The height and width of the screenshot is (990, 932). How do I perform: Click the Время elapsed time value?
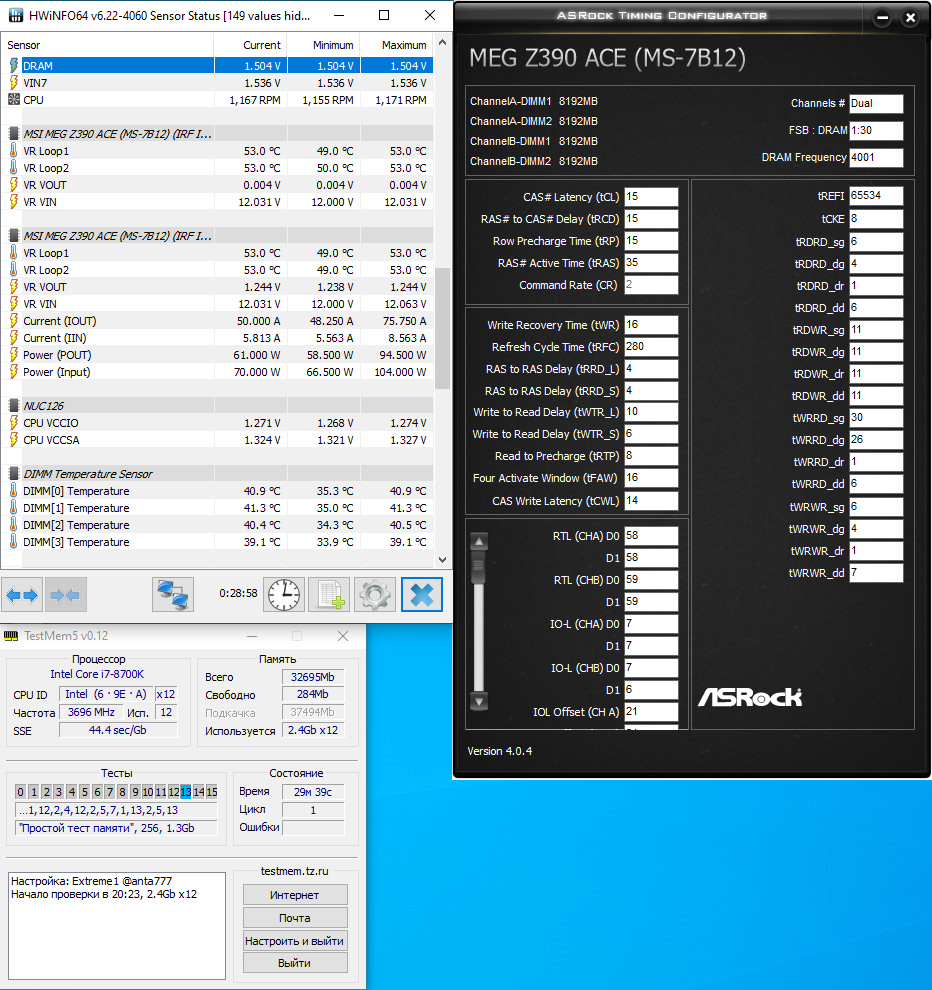313,792
